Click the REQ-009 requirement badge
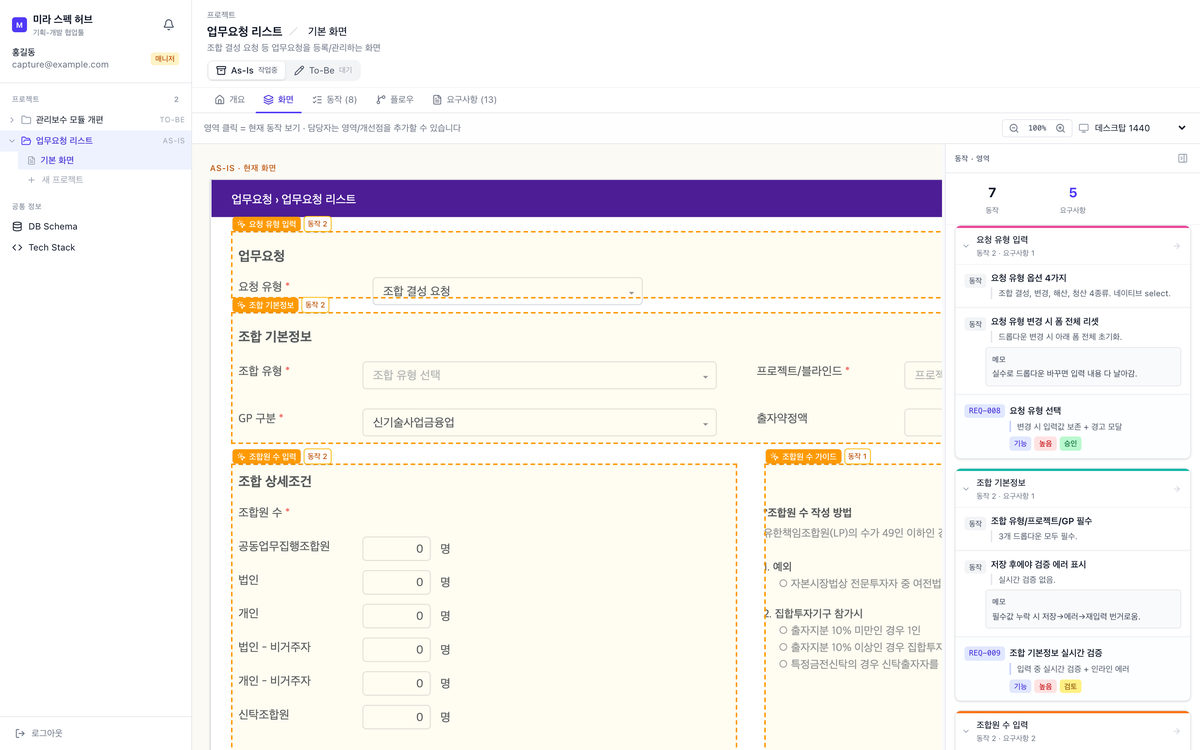The height and width of the screenshot is (750, 1200). coord(984,653)
